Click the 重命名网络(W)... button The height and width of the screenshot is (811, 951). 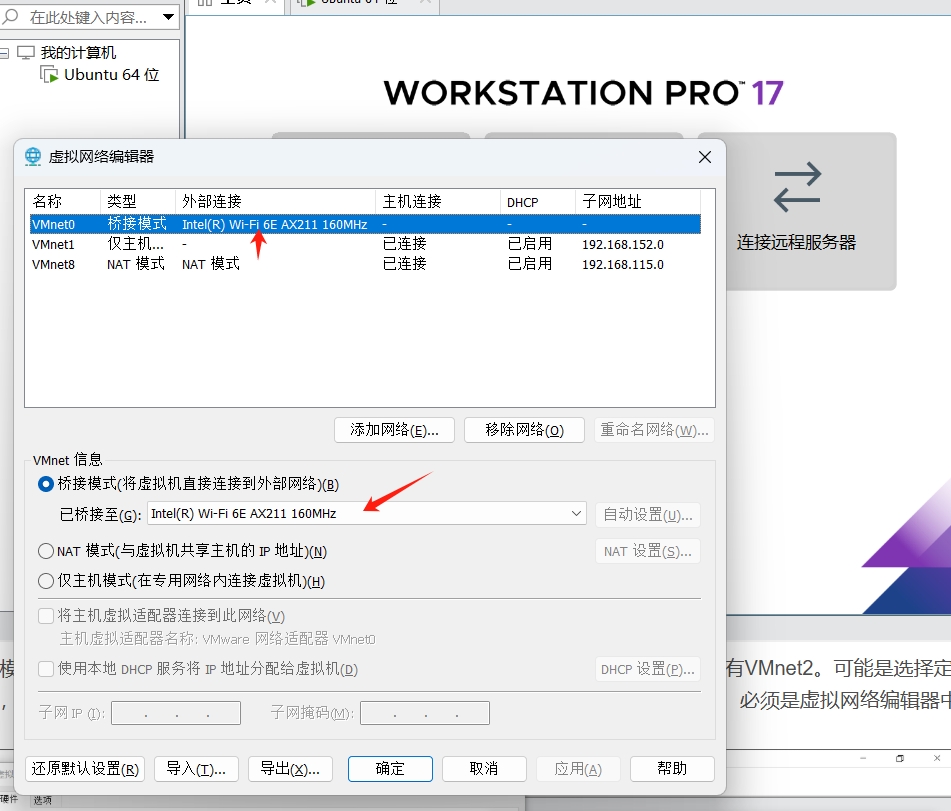tap(654, 430)
